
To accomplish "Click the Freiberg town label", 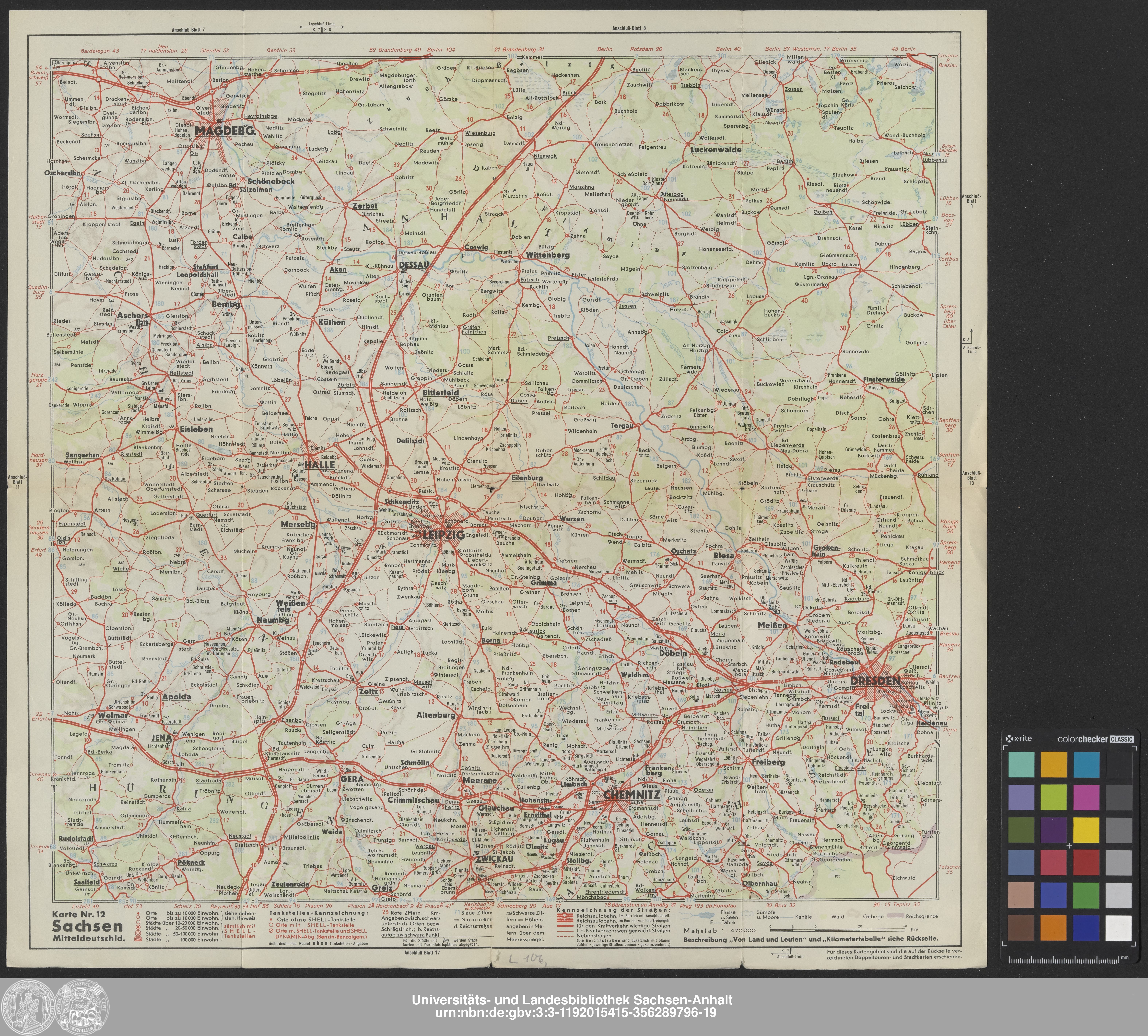I will (768, 762).
